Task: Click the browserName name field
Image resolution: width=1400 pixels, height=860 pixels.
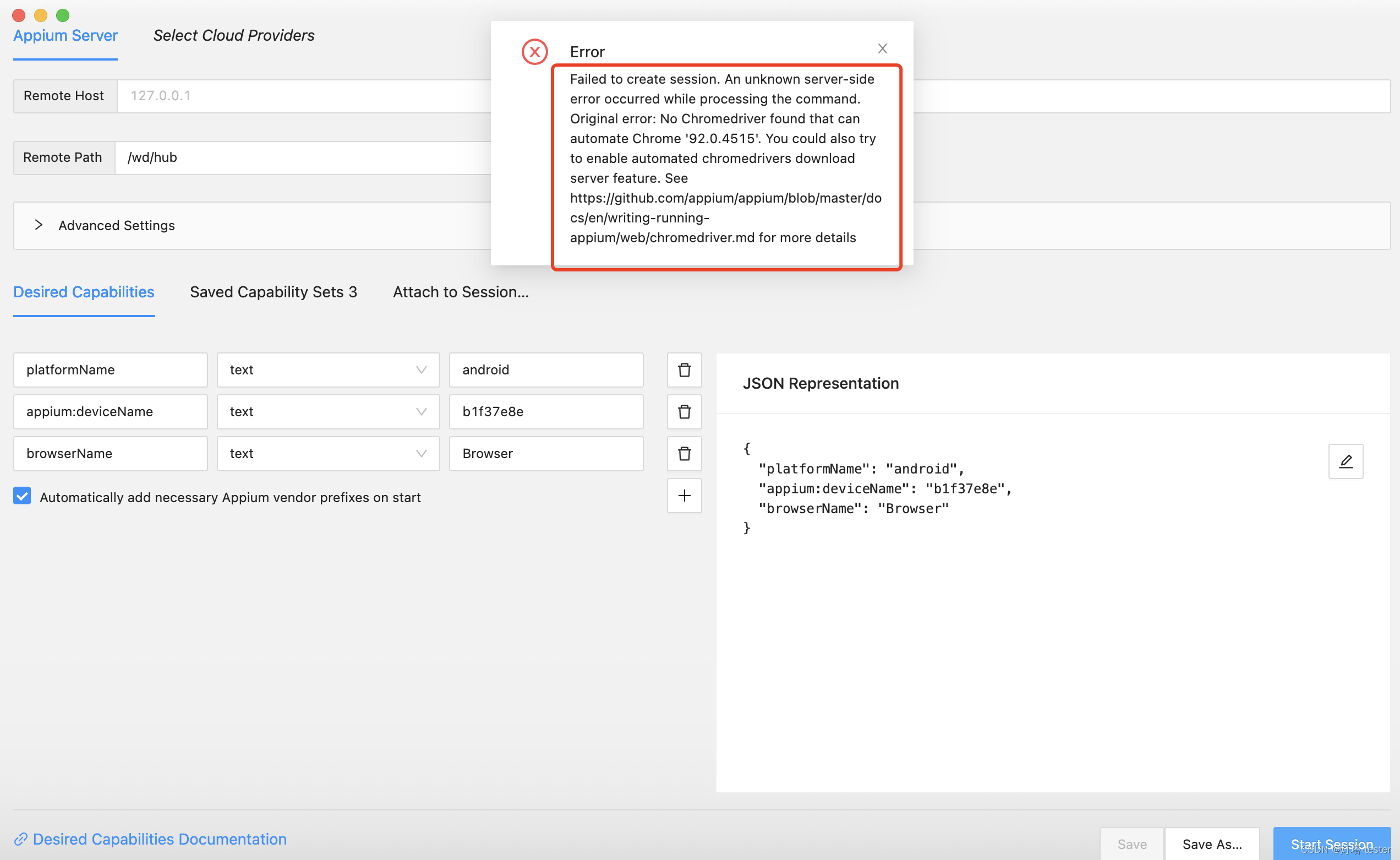Action: point(110,453)
